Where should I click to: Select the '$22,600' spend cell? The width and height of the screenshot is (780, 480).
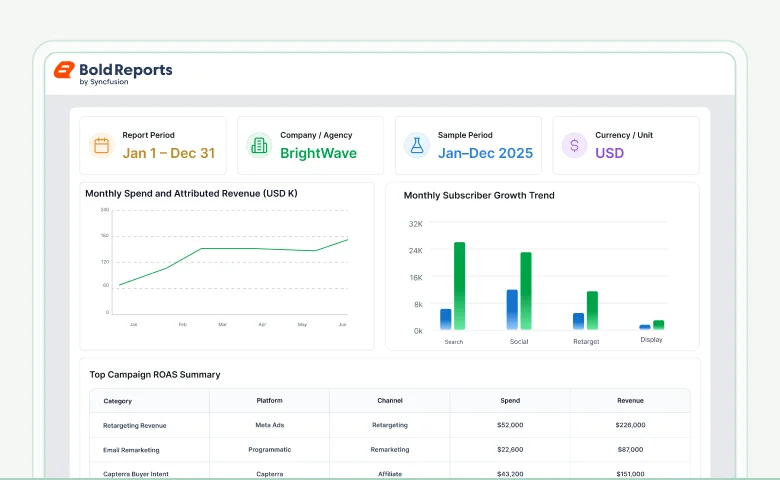tap(510, 449)
